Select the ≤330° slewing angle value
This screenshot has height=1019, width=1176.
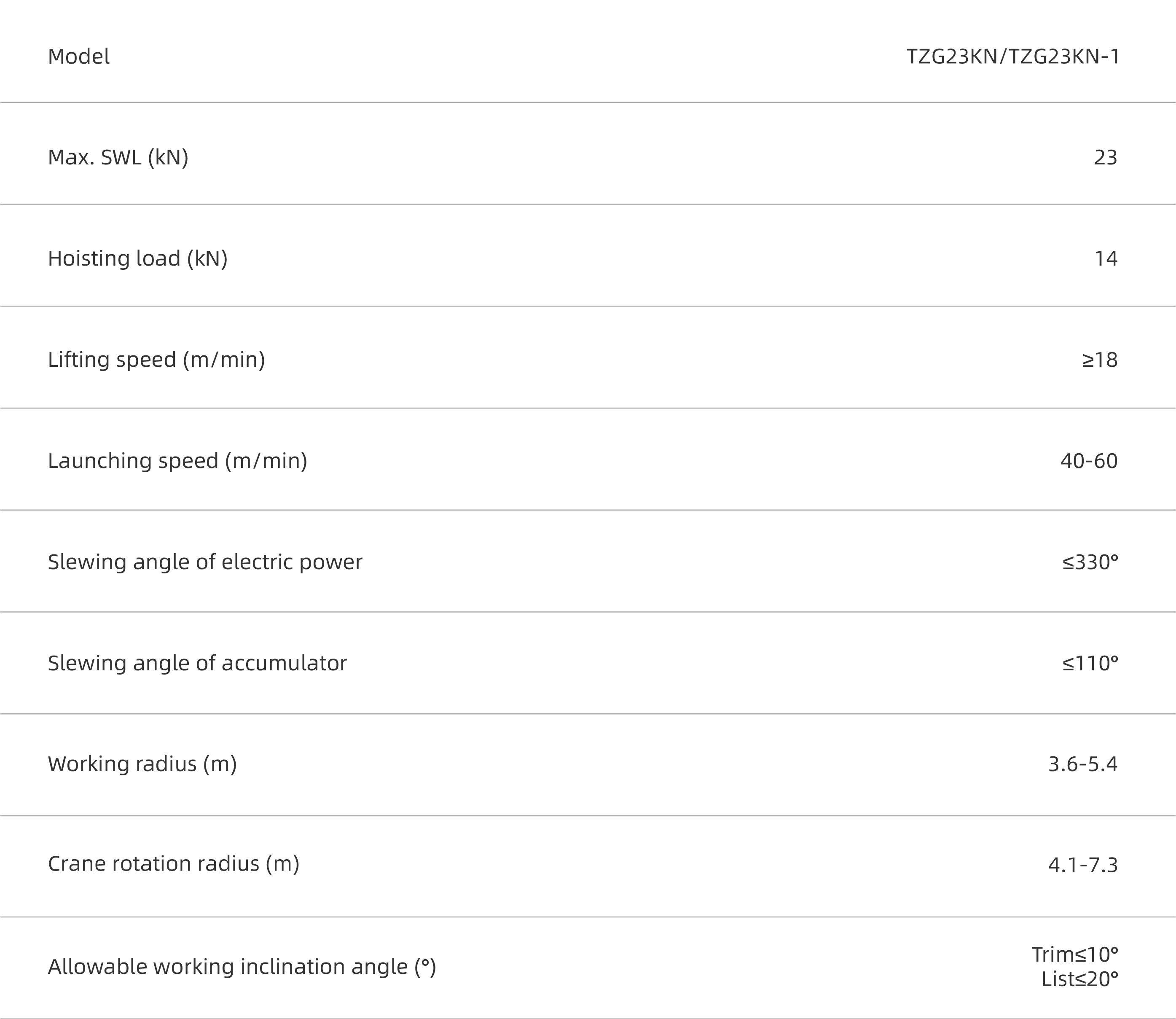(1090, 562)
